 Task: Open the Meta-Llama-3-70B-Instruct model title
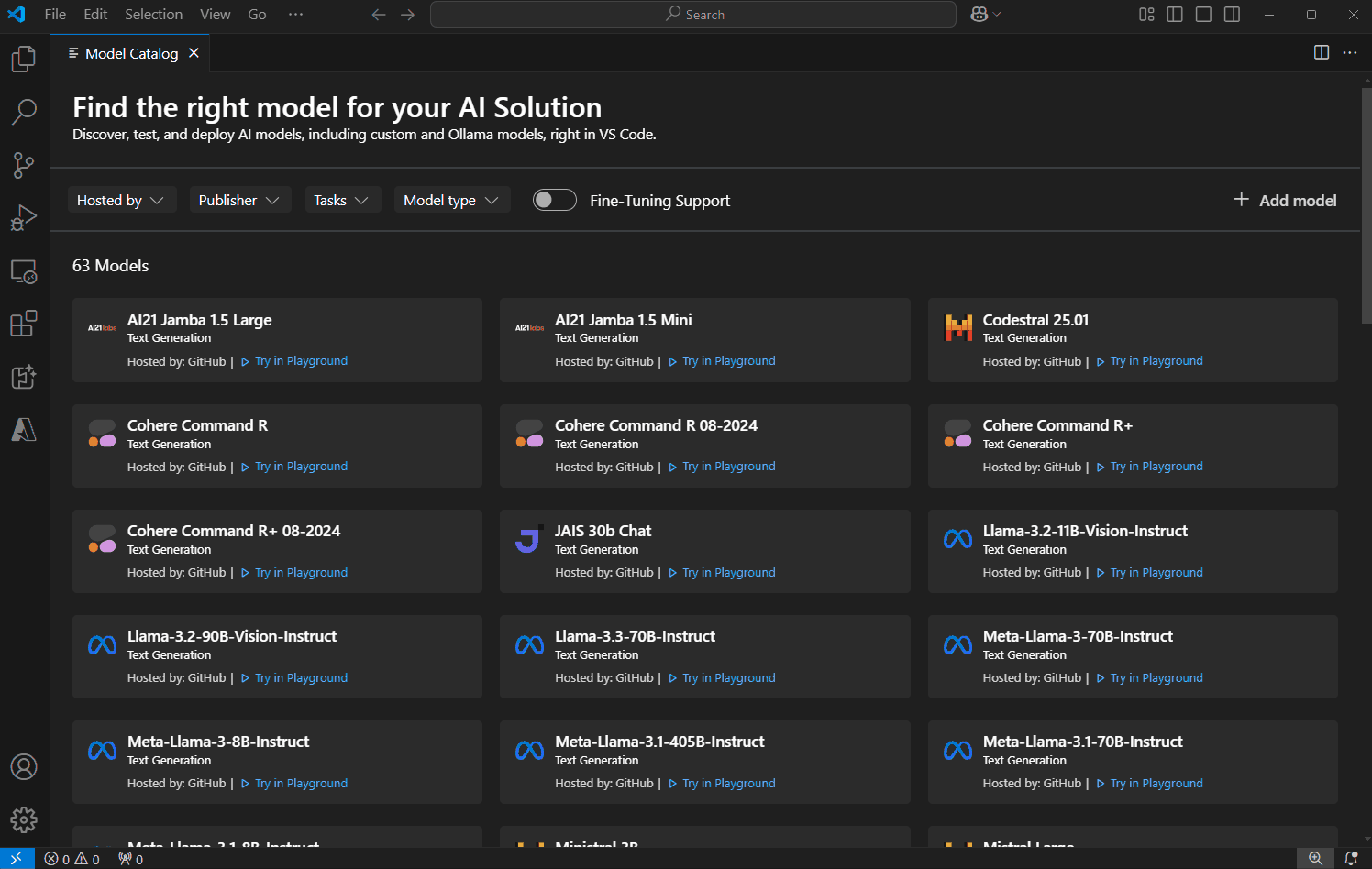pos(1078,636)
